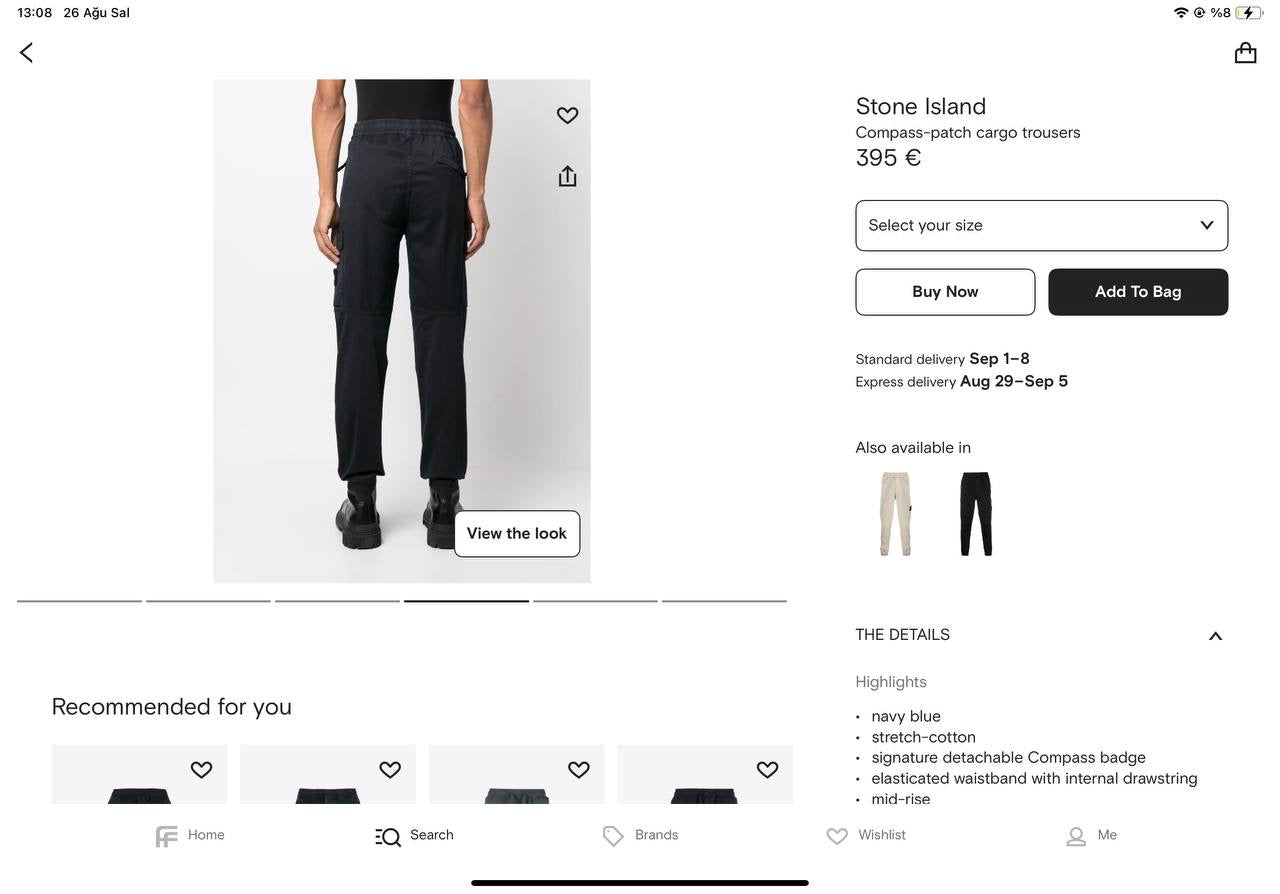Favorite the first recommended item
The height and width of the screenshot is (894, 1280).
[x=201, y=770]
